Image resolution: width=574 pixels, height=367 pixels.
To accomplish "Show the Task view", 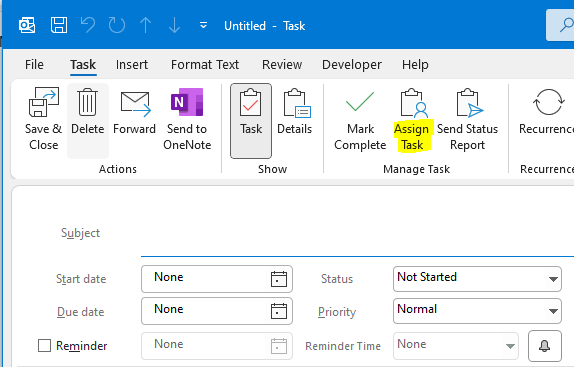I will pyautogui.click(x=251, y=121).
